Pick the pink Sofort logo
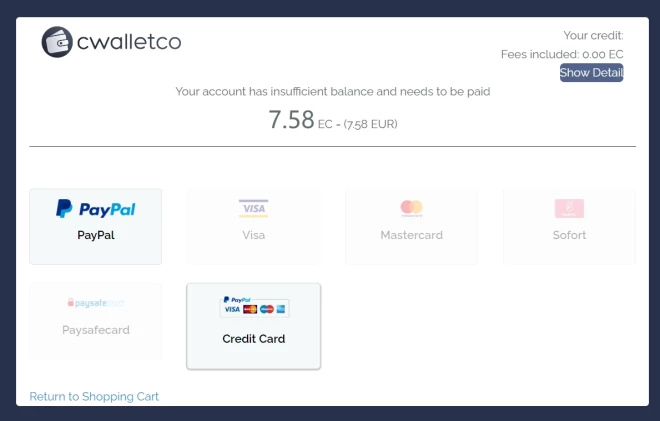Viewport: 660px width, 421px height. pos(569,208)
